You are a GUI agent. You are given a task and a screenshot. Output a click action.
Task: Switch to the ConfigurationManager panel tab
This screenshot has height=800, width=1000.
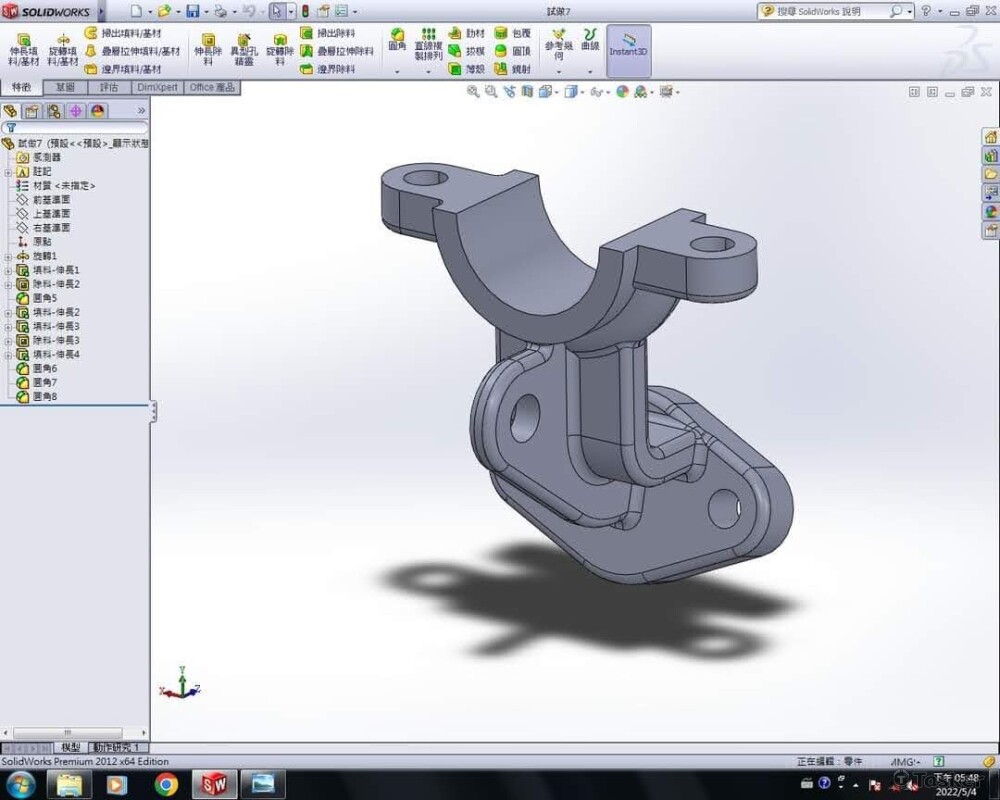pos(53,111)
